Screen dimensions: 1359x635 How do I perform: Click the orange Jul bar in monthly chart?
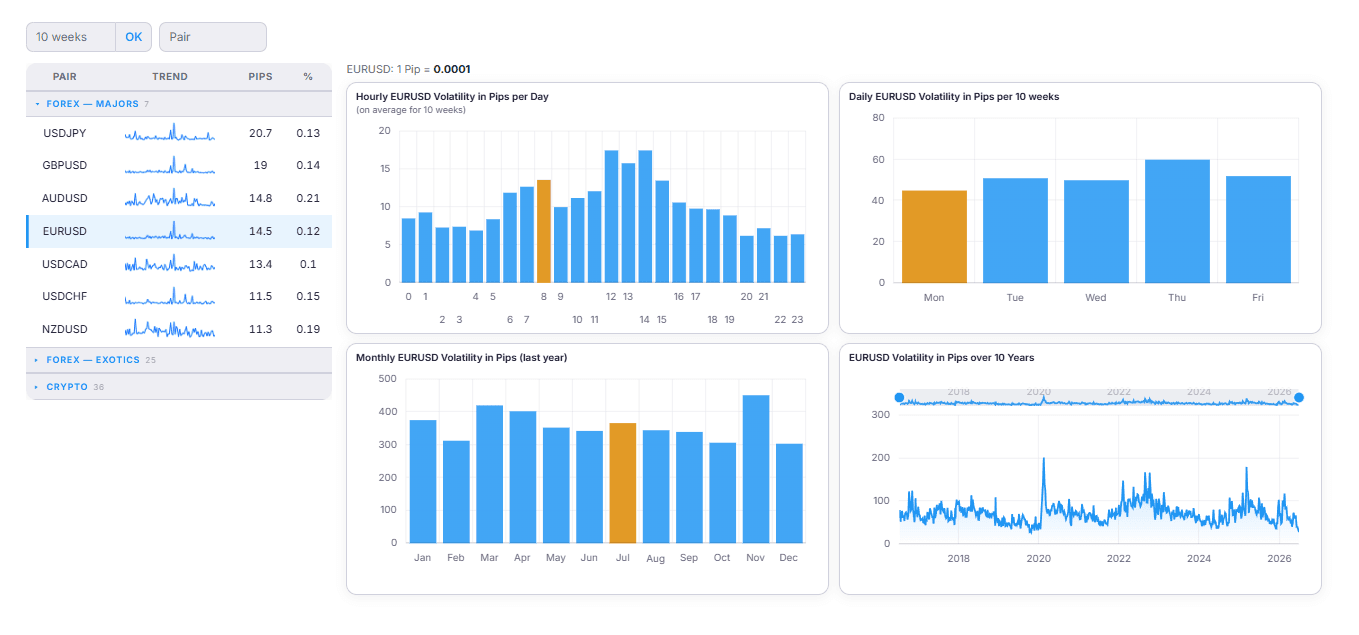point(622,483)
